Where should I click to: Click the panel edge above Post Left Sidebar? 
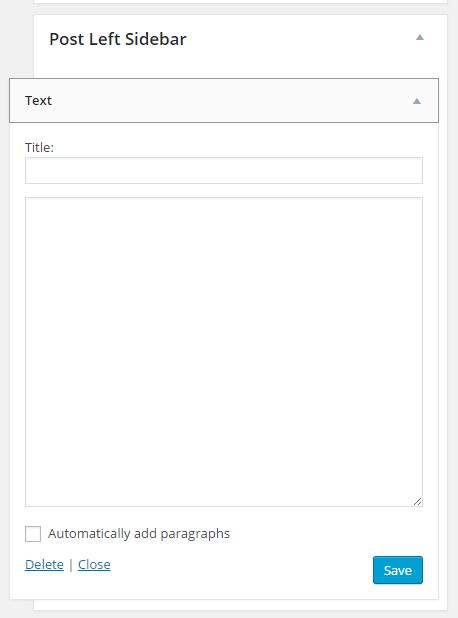click(x=240, y=15)
